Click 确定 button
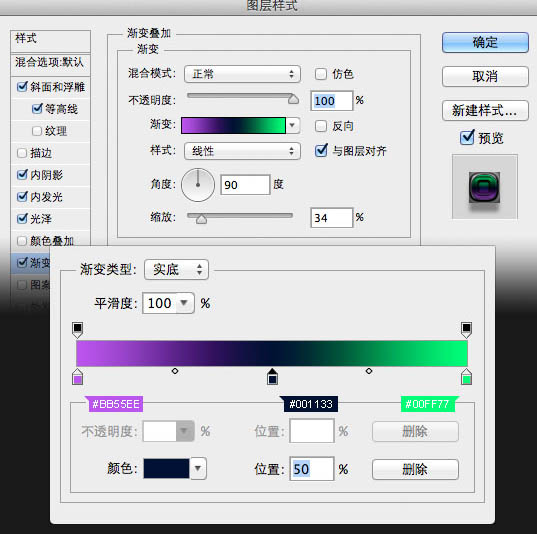537x534 pixels. pyautogui.click(x=485, y=42)
